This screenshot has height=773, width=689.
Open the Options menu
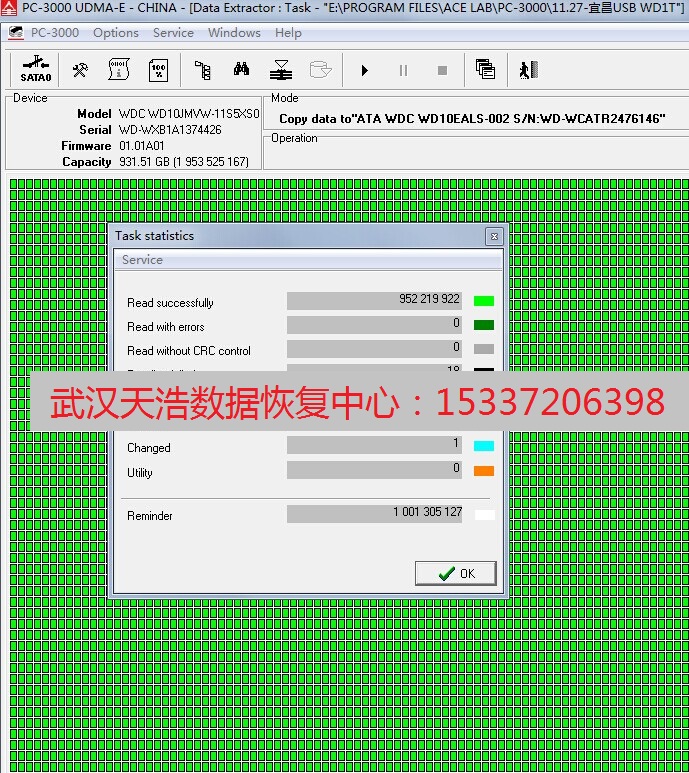click(x=116, y=33)
